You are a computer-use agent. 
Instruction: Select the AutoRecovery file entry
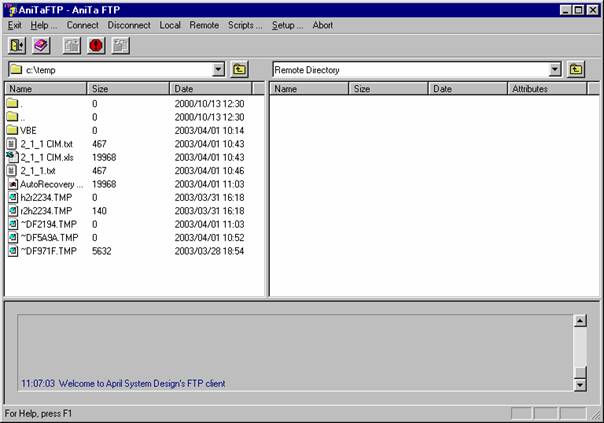click(51, 184)
